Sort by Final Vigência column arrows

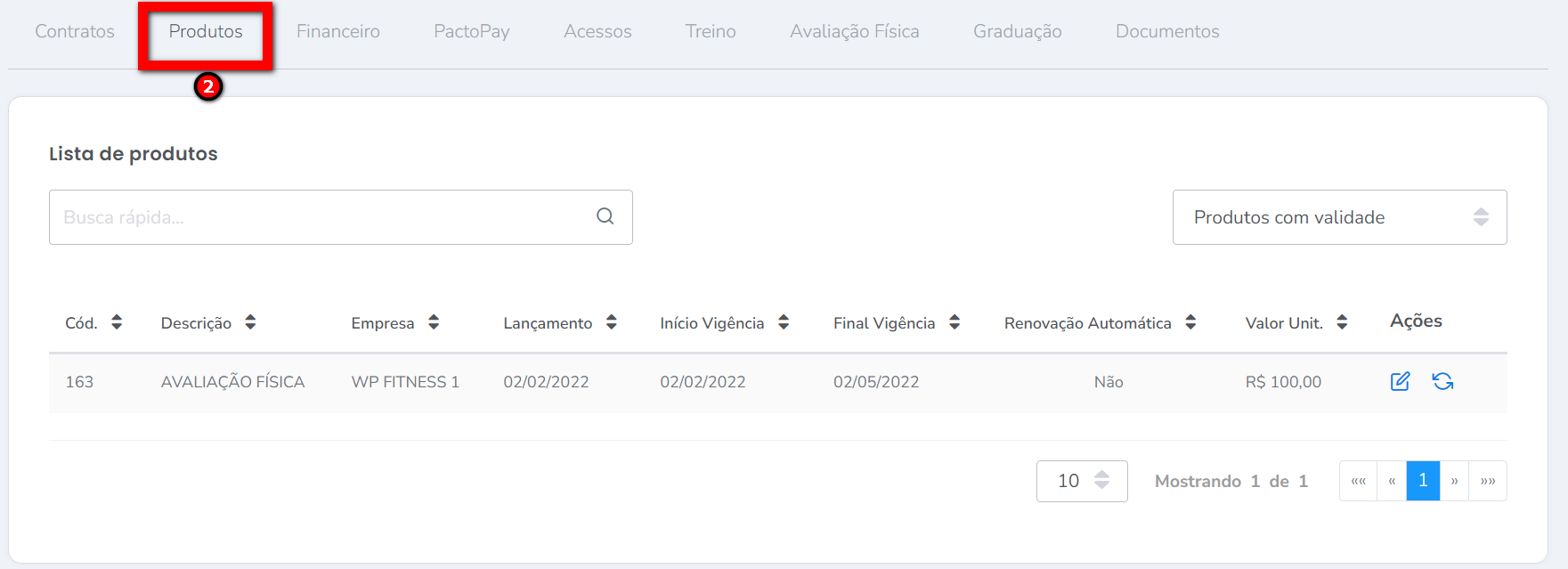point(955,322)
